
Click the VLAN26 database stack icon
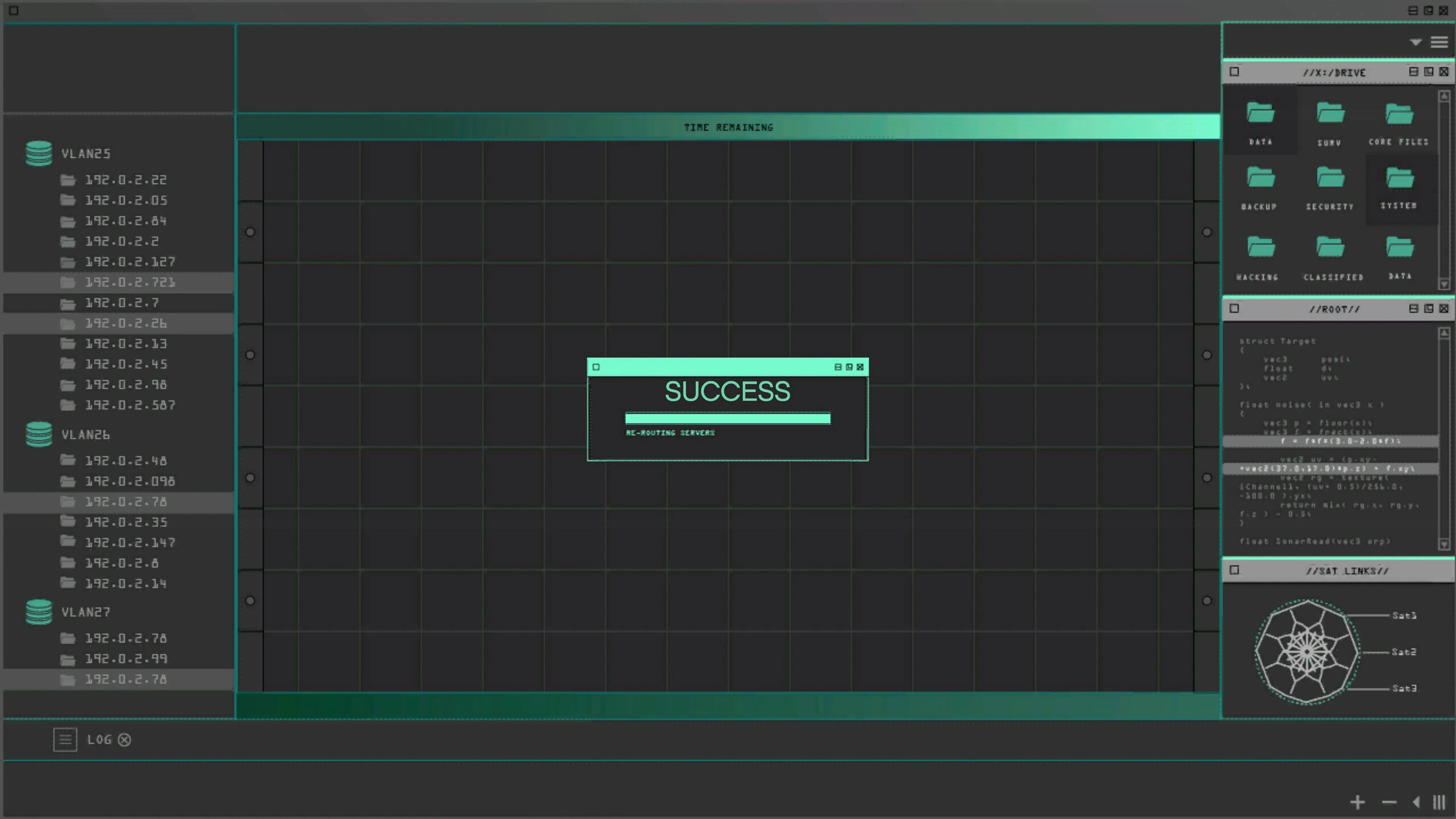pyautogui.click(x=39, y=434)
